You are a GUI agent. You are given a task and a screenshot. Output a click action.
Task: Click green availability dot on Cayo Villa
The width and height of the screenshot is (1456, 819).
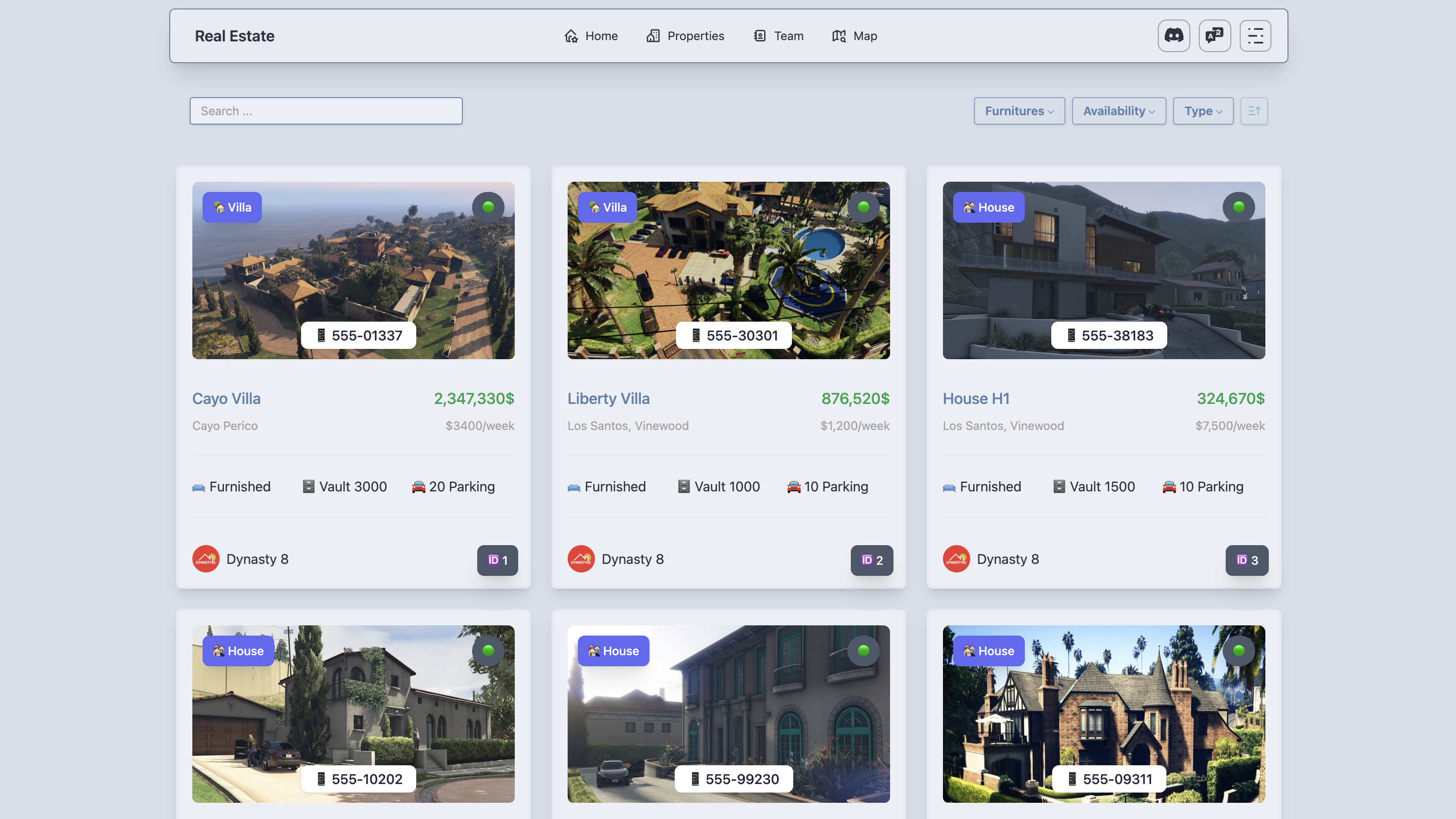click(x=488, y=207)
